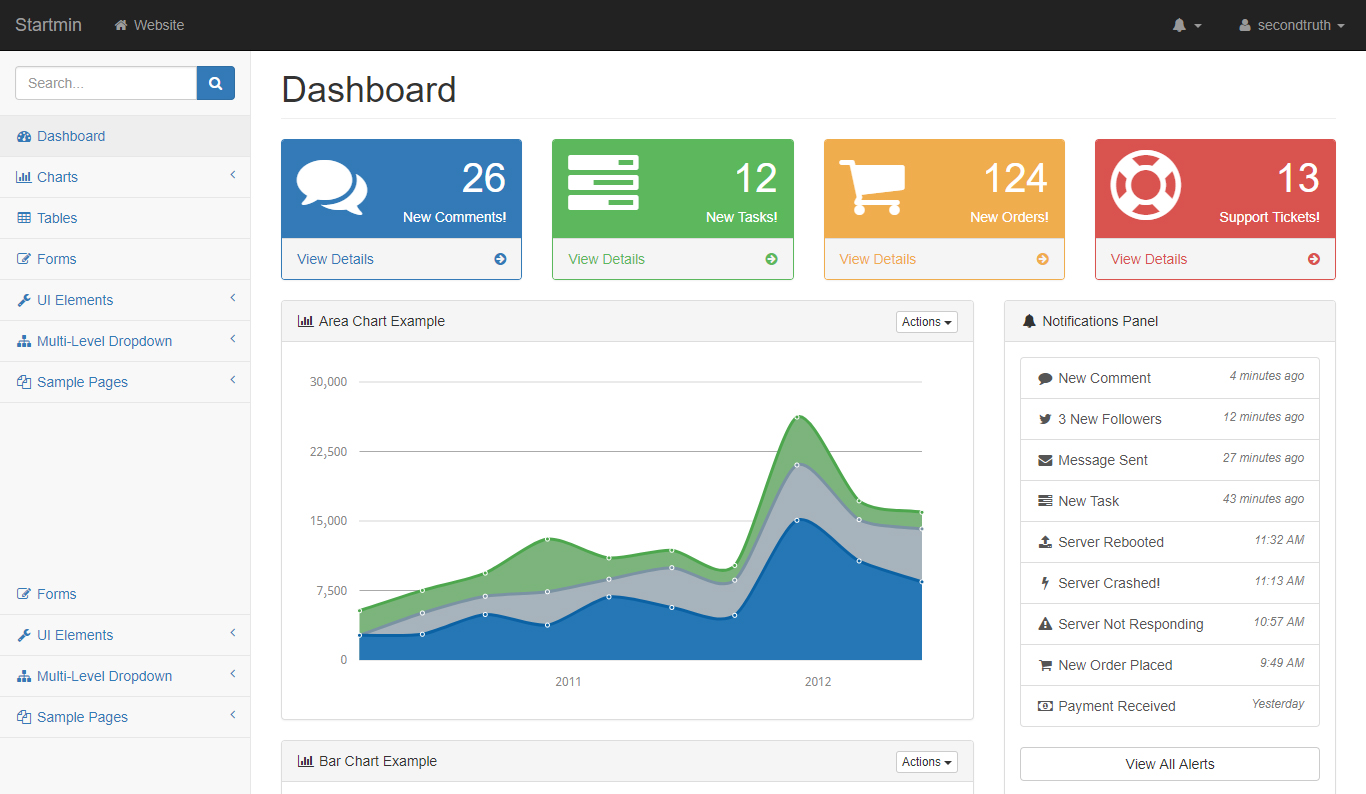Viewport: 1366px width, 794px height.
Task: Click the upload icon next to Server Rebooted
Action: [x=1045, y=542]
